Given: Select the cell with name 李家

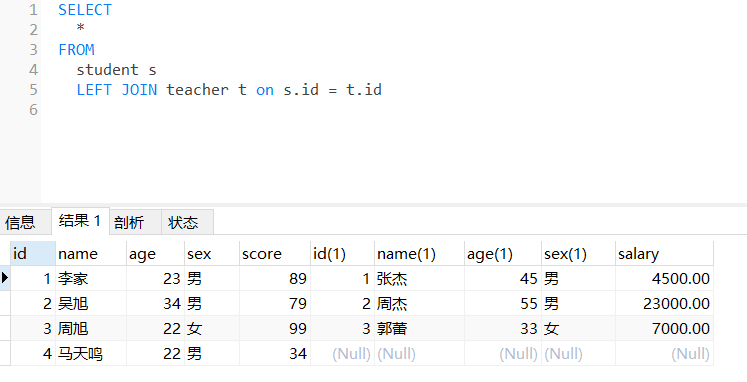Looking at the screenshot, I should click(x=91, y=278).
